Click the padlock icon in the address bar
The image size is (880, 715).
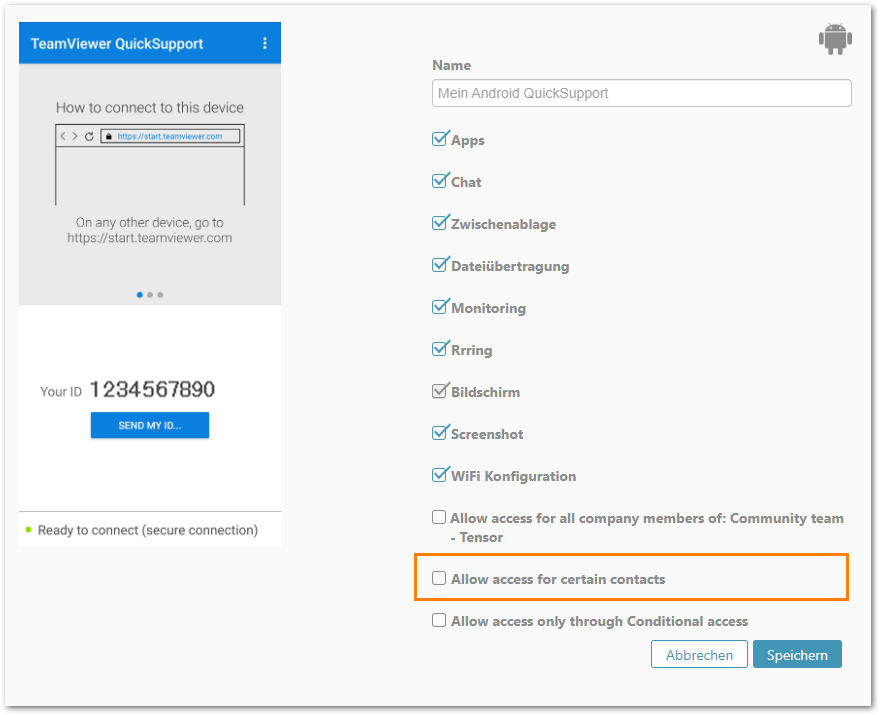pos(109,136)
